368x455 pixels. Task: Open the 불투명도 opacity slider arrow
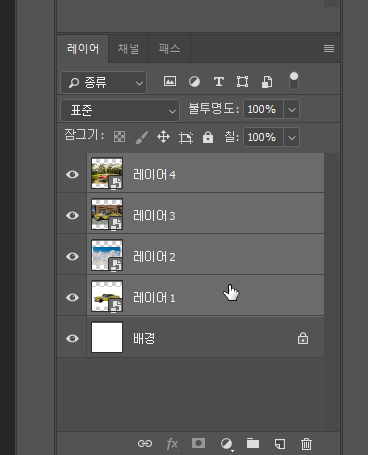tap(292, 109)
